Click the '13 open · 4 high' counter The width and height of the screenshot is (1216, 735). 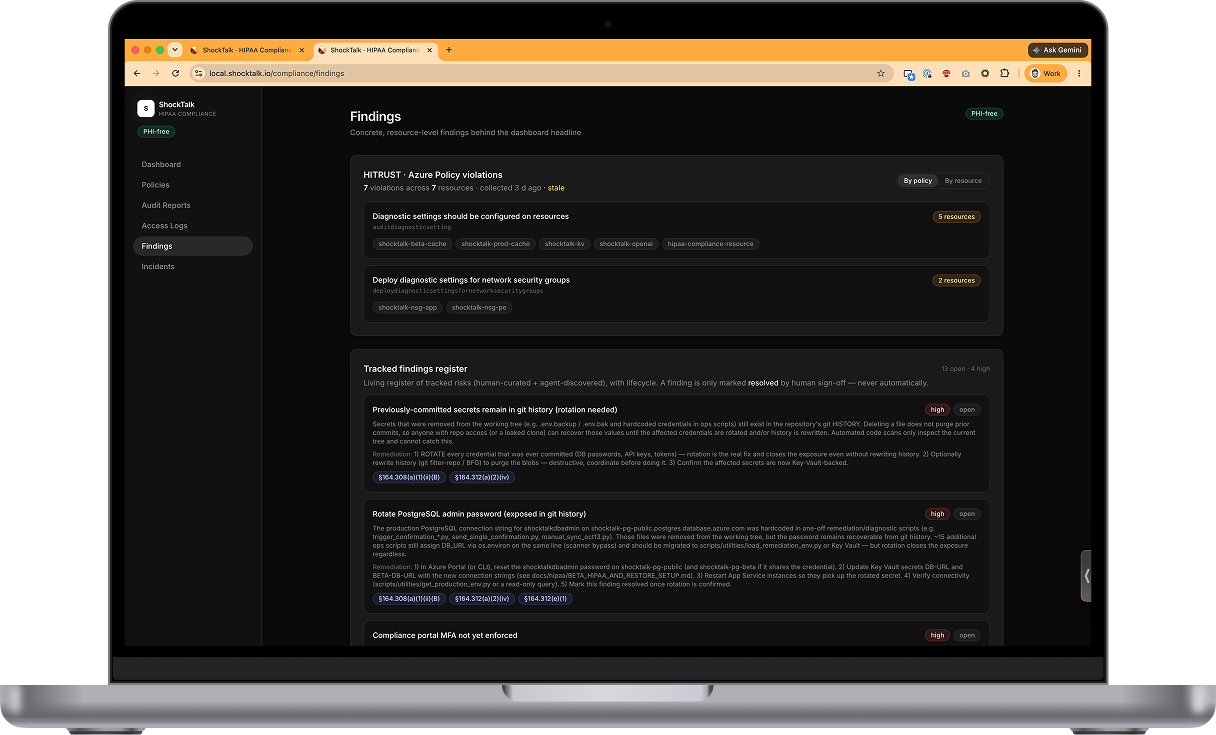coord(965,369)
